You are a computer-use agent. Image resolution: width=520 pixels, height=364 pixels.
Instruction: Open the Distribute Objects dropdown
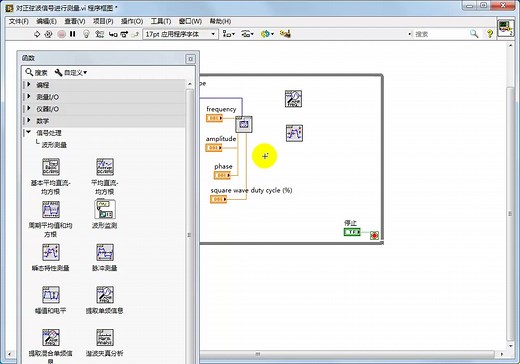247,34
